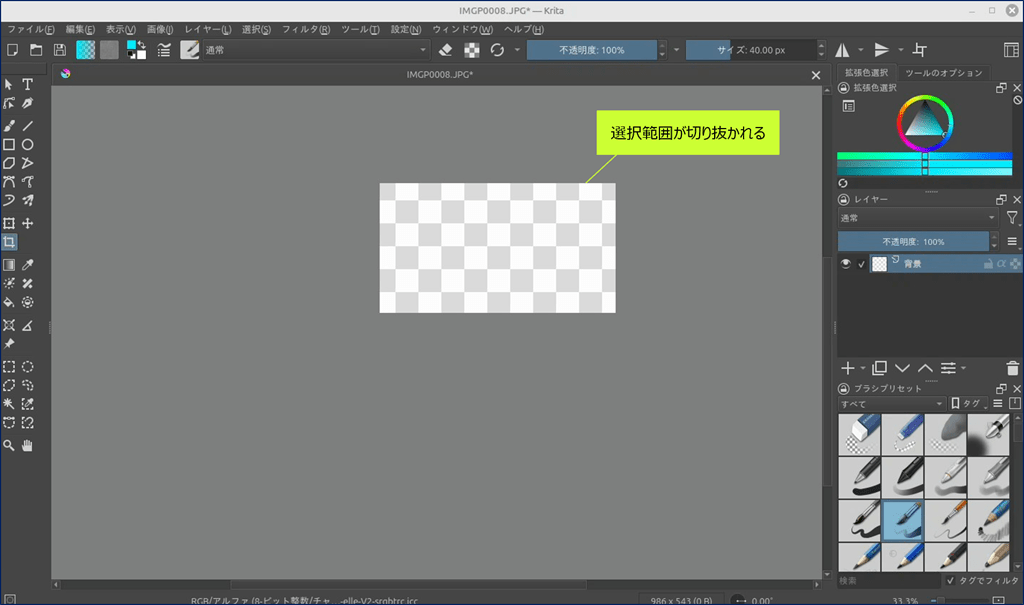Delete layer using the trash icon

click(1013, 368)
